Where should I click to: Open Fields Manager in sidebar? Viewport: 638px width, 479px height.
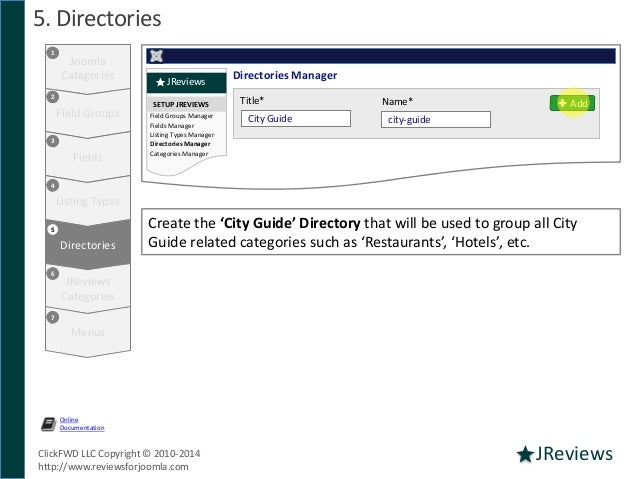pyautogui.click(x=172, y=126)
